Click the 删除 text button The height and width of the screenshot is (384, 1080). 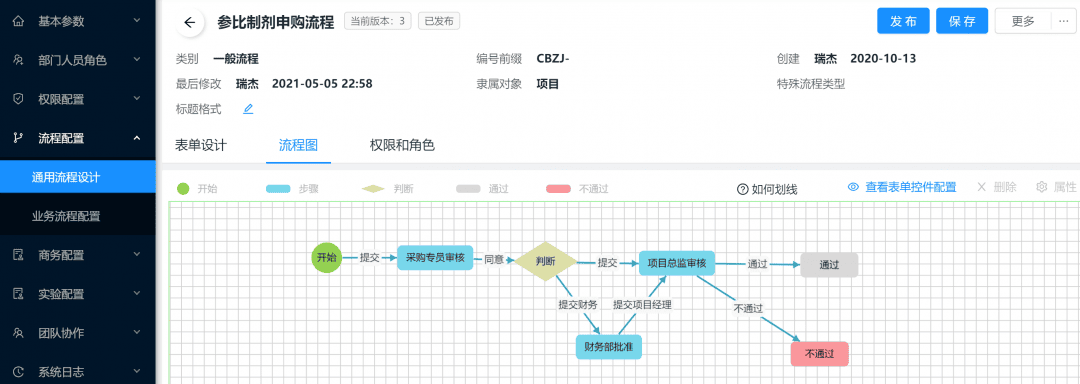1005,187
